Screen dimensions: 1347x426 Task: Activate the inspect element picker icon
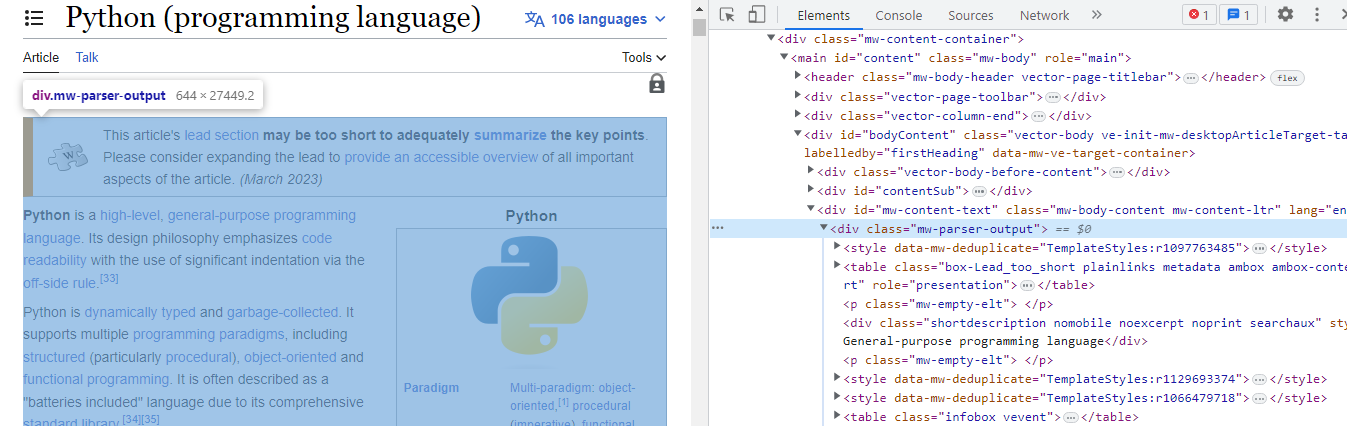[727, 14]
